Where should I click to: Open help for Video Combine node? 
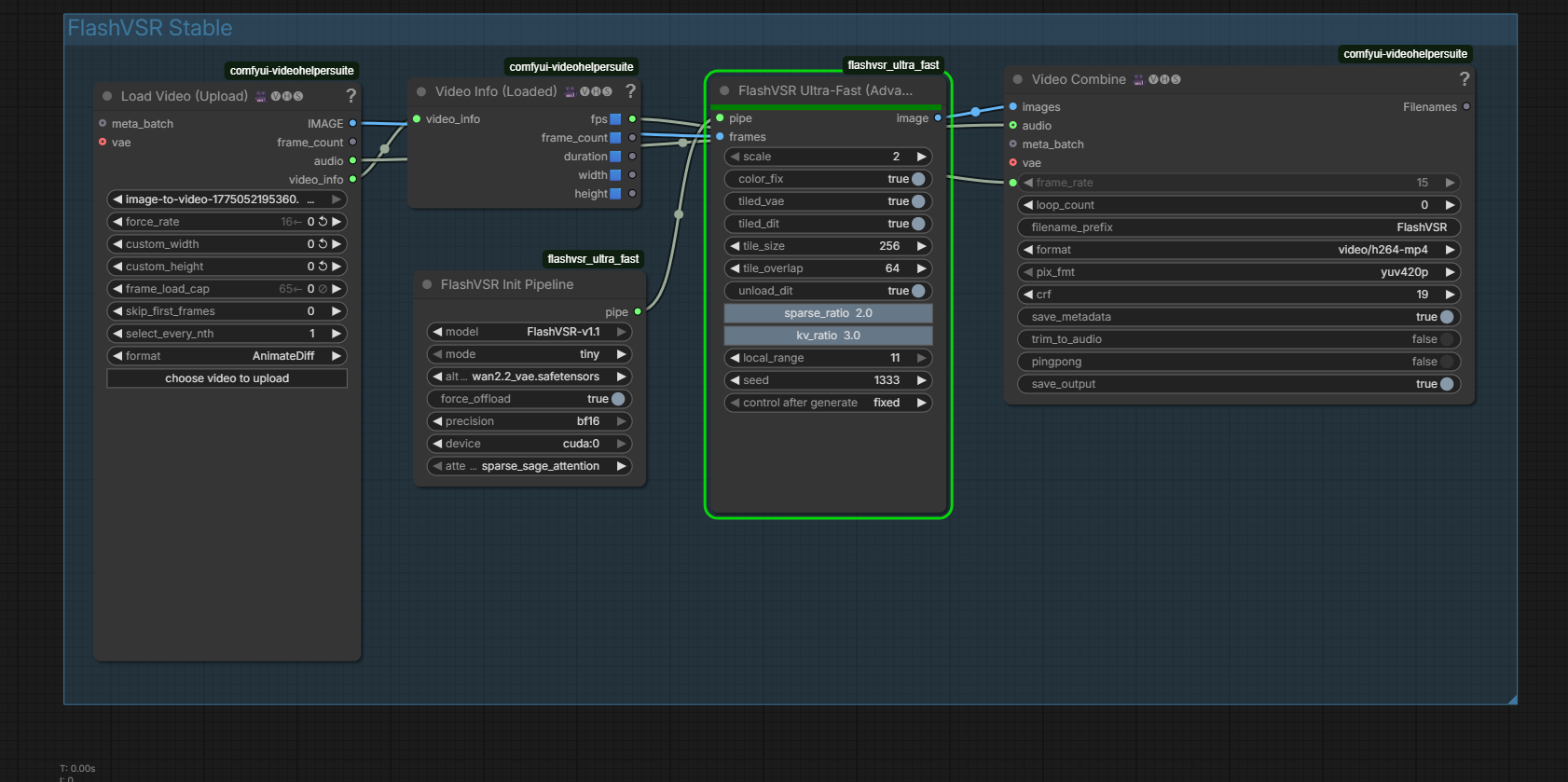(x=1464, y=79)
